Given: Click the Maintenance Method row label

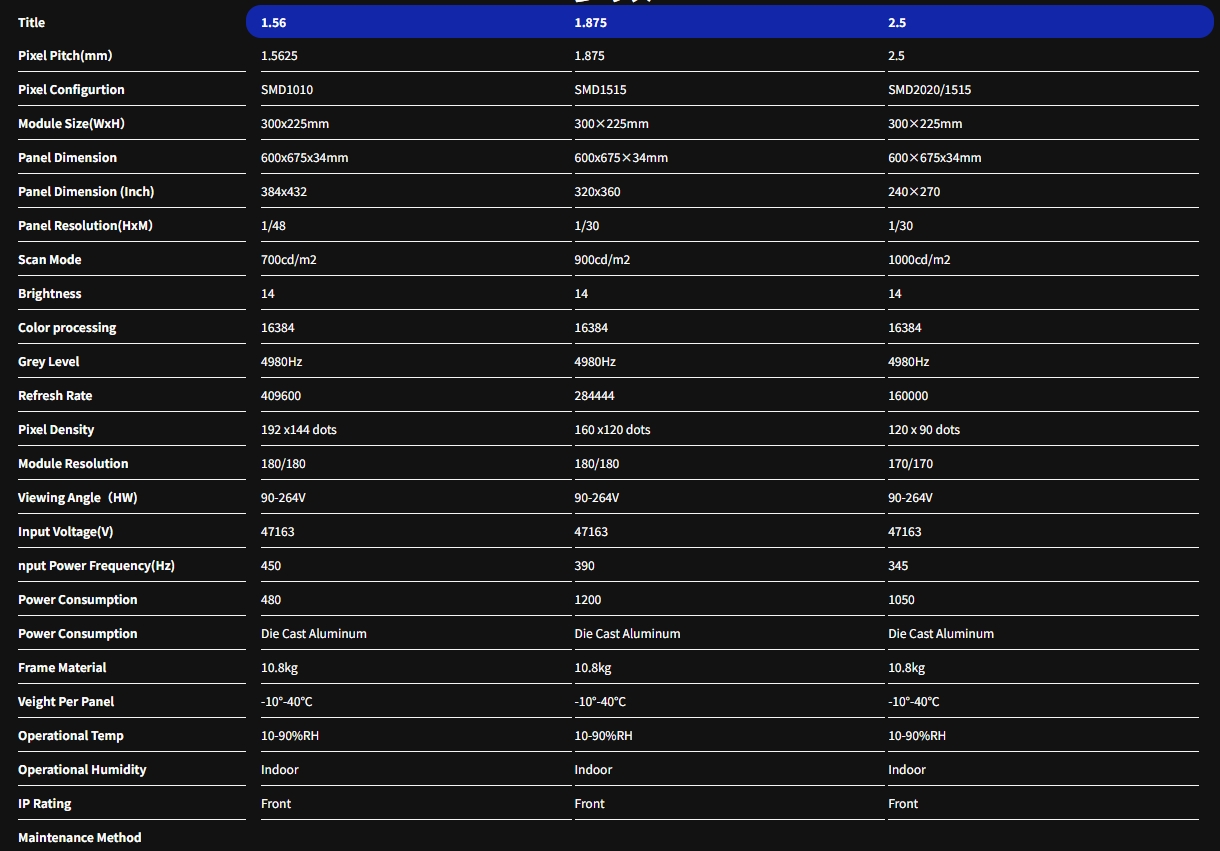Looking at the screenshot, I should 80,838.
